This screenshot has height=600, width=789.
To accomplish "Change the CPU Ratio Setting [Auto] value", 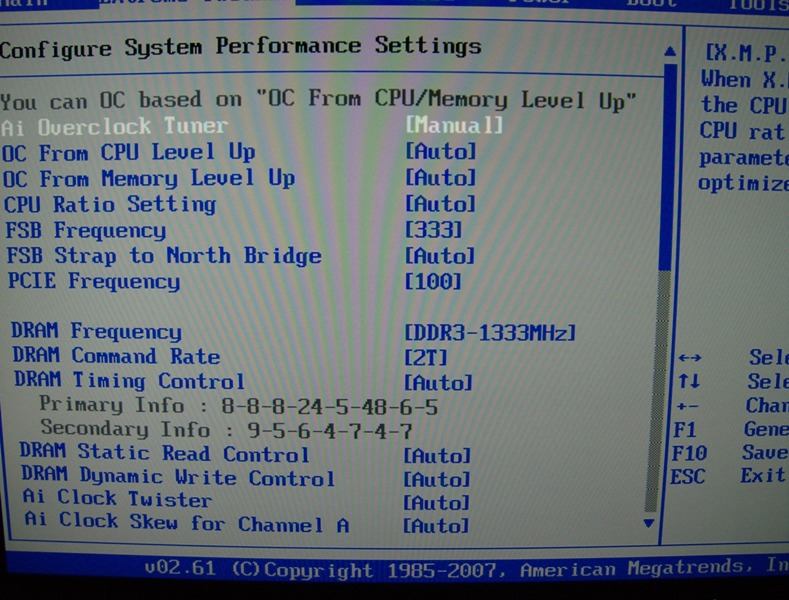I will click(440, 203).
